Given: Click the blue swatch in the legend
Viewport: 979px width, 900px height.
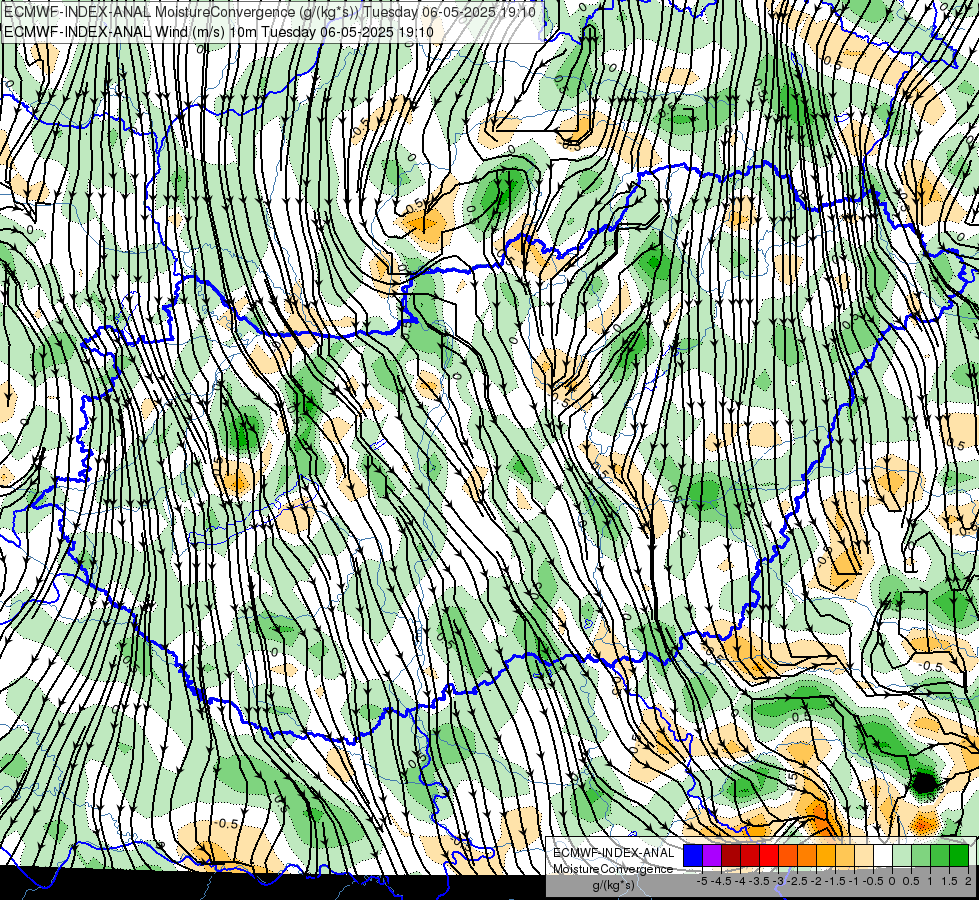Looking at the screenshot, I should pyautogui.click(x=693, y=855).
